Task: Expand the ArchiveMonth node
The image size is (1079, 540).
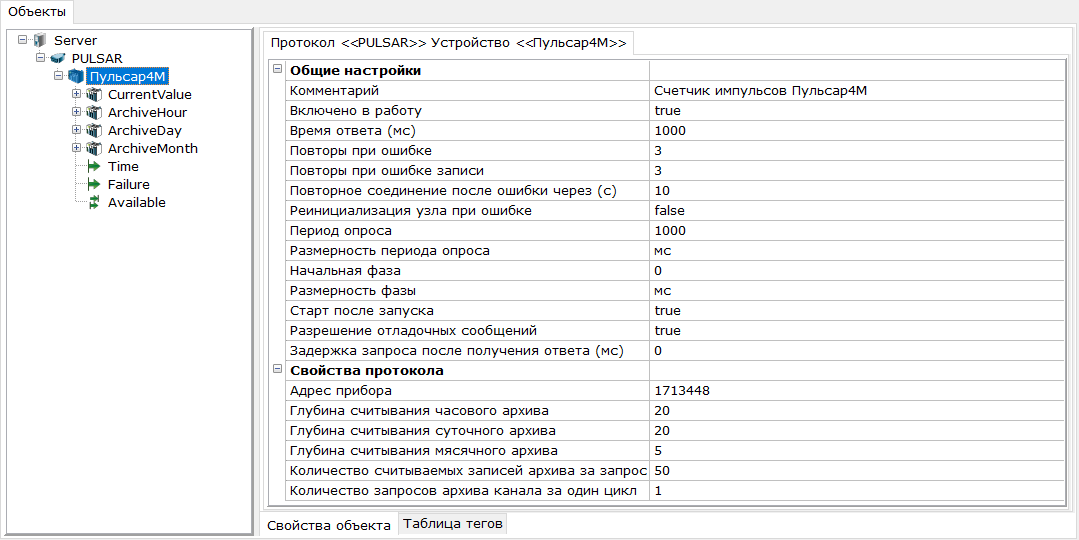Action: (76, 147)
